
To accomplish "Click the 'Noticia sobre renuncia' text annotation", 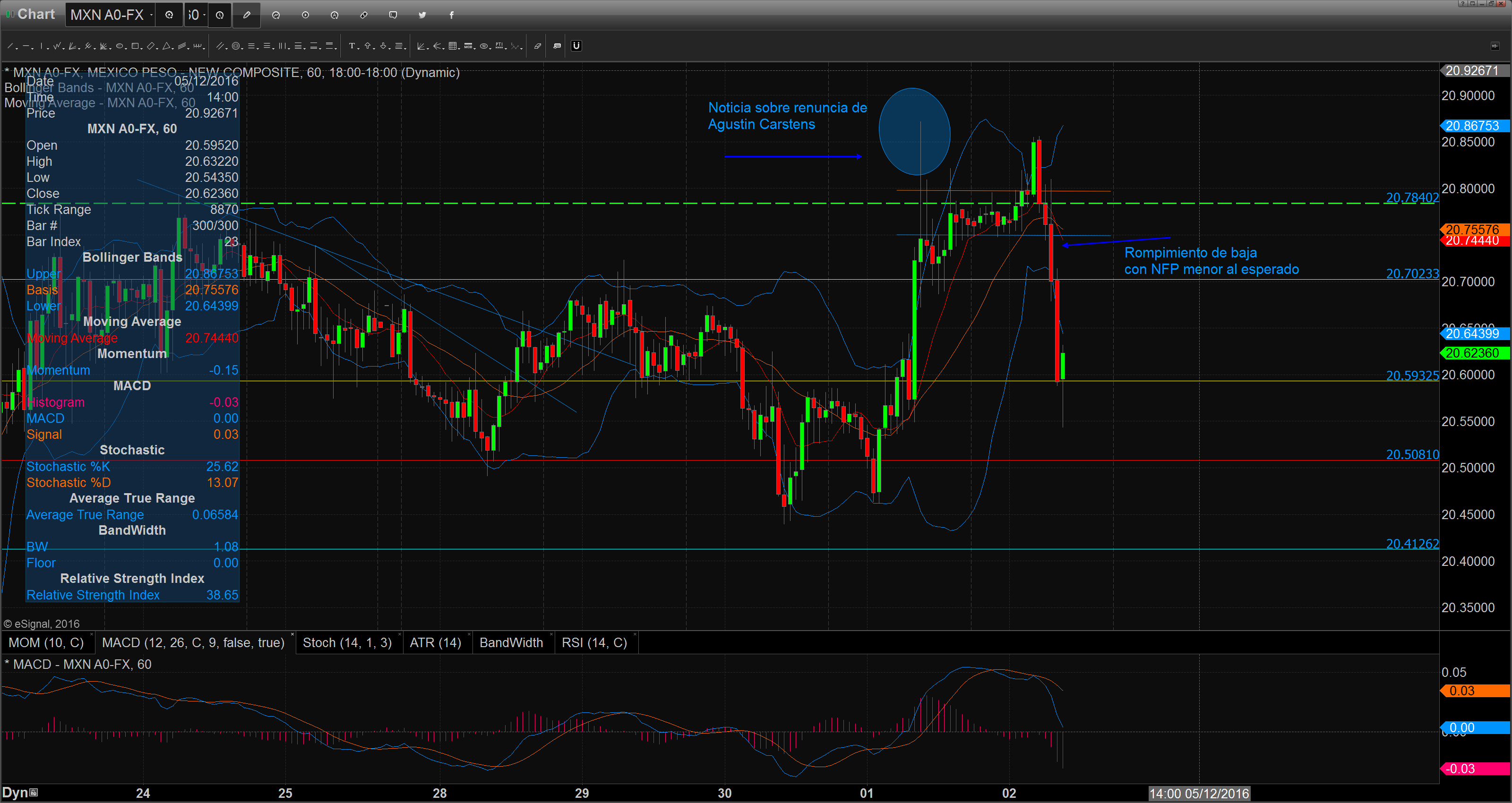I will coord(787,116).
